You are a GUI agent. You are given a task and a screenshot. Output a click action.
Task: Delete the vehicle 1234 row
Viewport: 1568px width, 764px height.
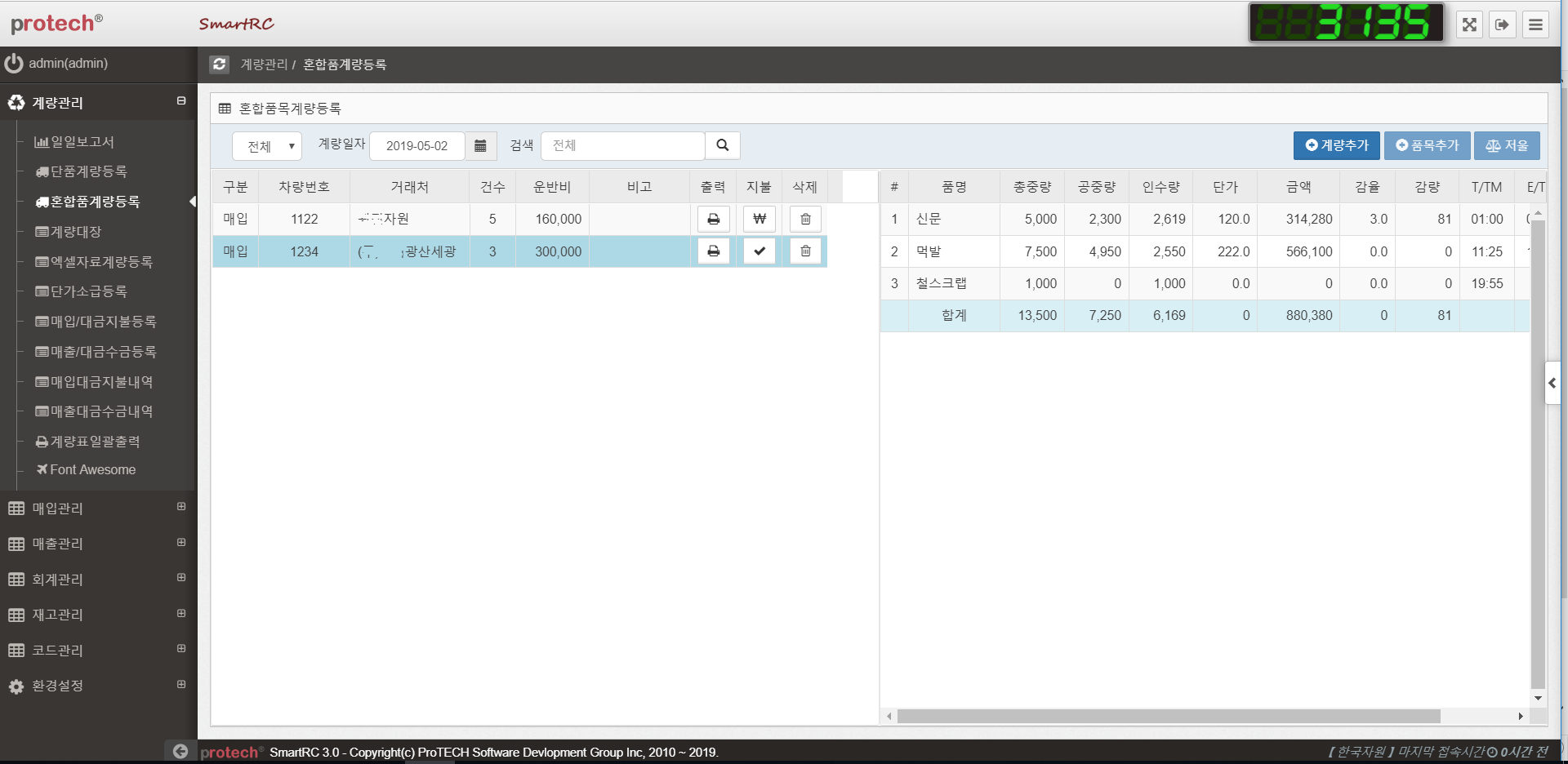[x=804, y=251]
